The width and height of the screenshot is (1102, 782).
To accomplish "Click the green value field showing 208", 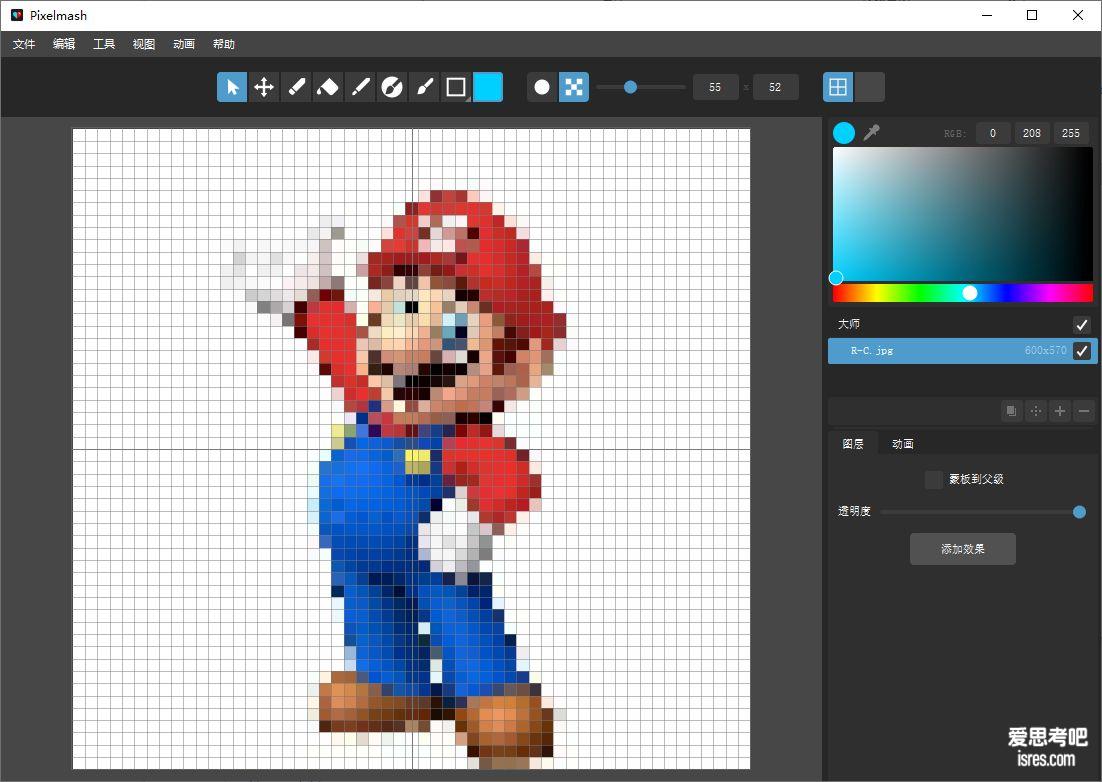I will 1032,133.
